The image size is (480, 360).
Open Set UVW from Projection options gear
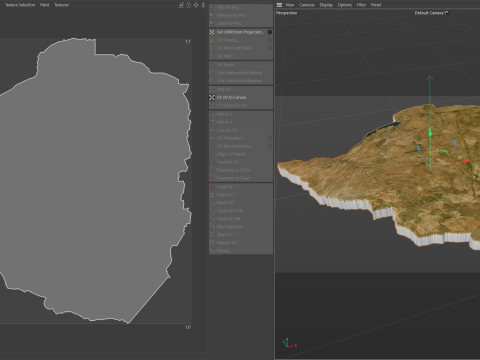270,32
